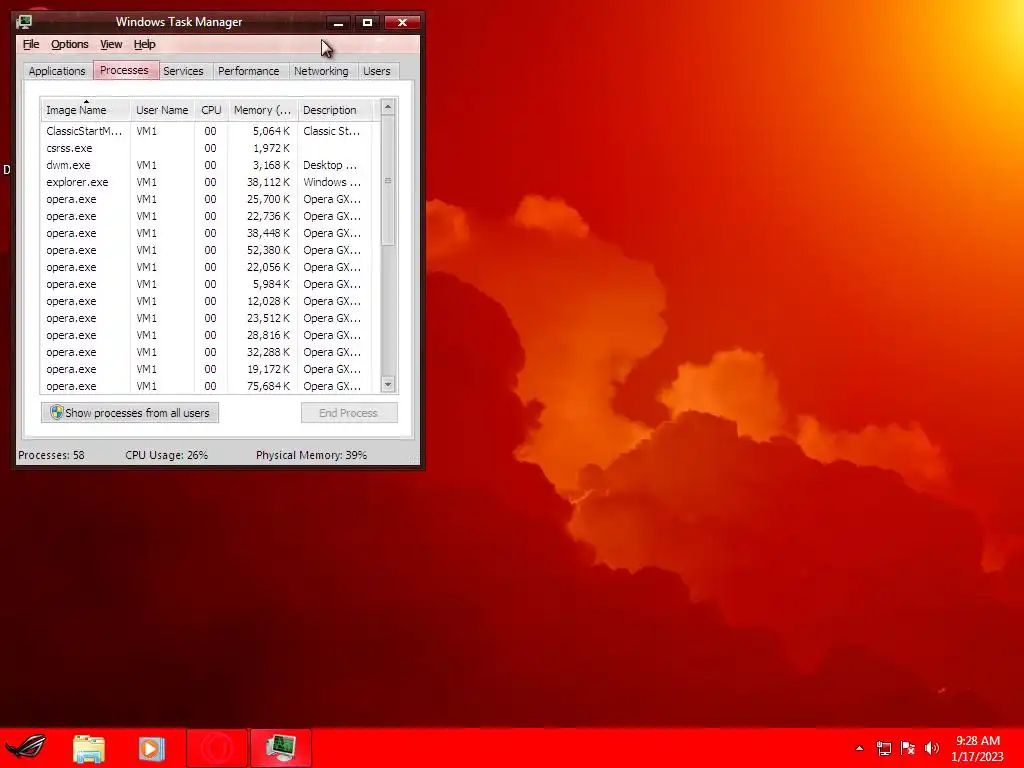Open the Action Center flag icon
Screen dimensions: 1024x768
[908, 748]
